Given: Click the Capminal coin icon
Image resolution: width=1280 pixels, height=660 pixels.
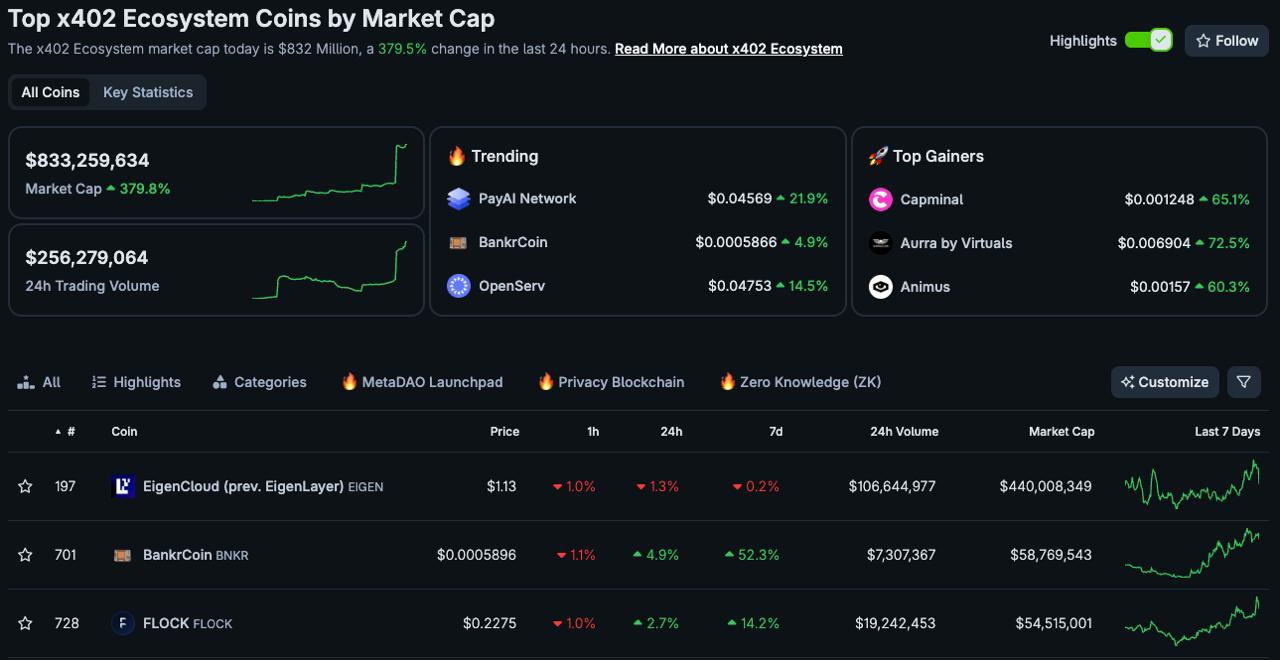Looking at the screenshot, I should coord(880,200).
